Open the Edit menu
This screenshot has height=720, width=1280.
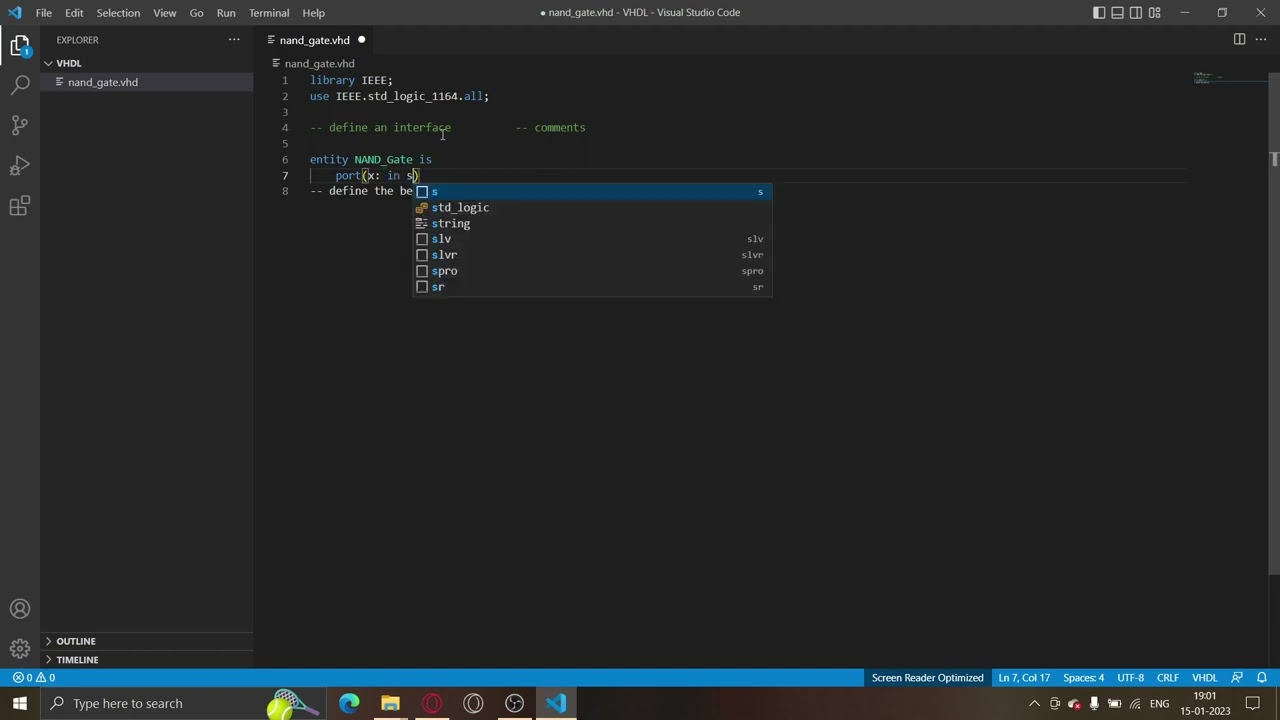74,13
